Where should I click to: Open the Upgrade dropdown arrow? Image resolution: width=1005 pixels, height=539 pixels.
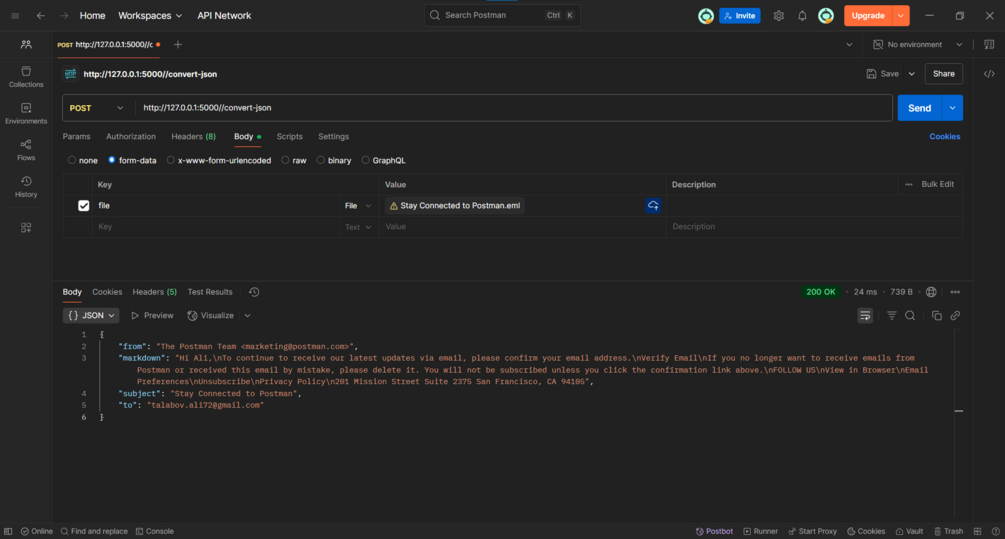pyautogui.click(x=901, y=15)
